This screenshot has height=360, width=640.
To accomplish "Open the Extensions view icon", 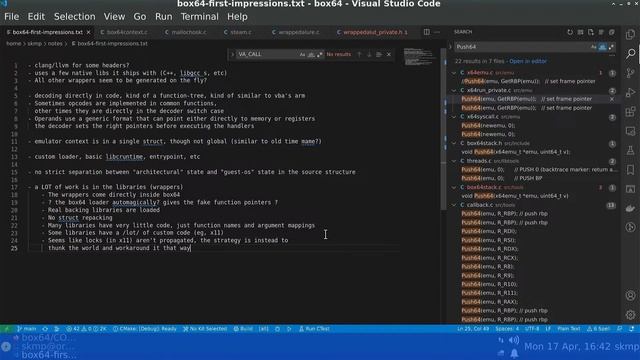I will coord(631,111).
